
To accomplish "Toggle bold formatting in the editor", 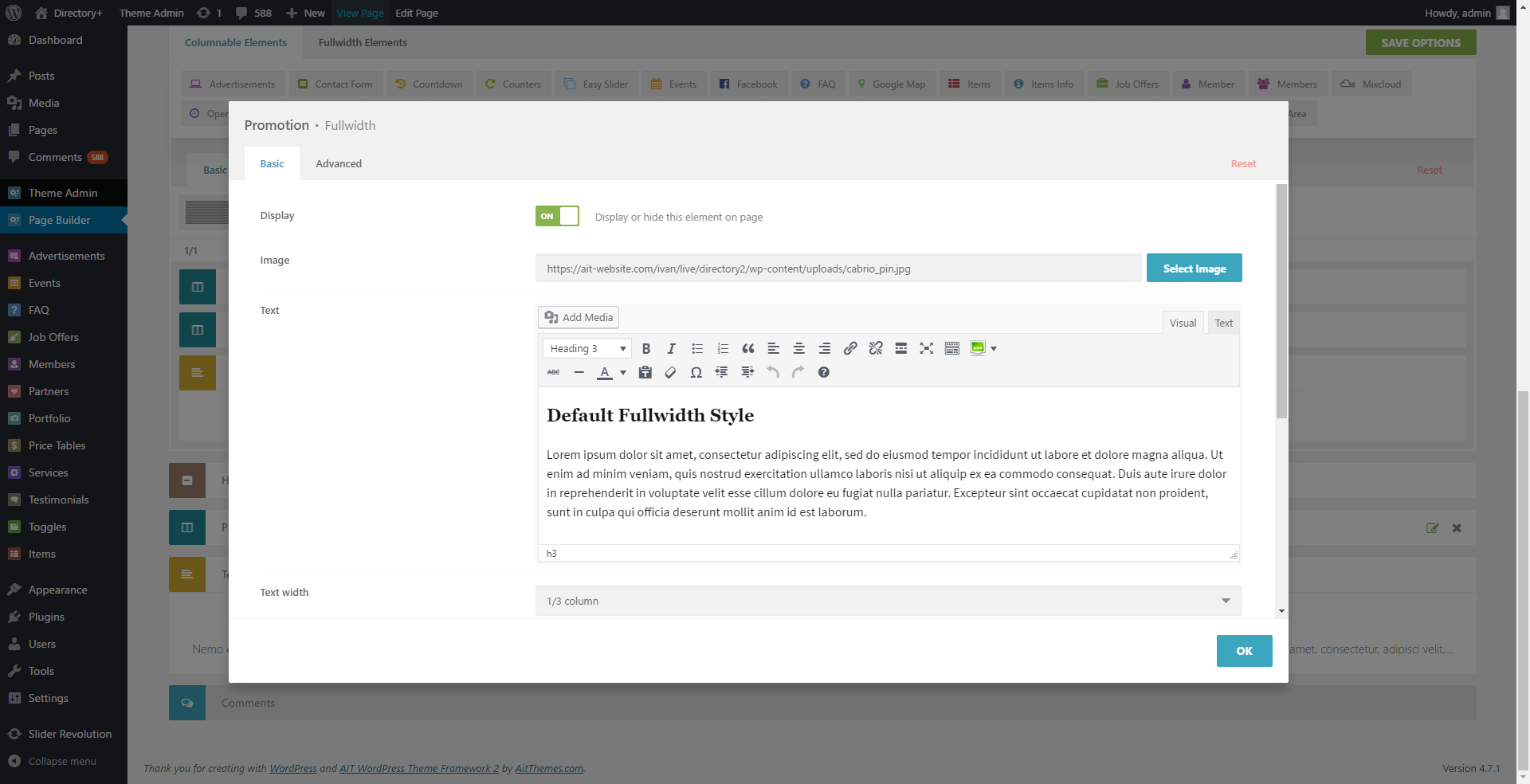I will pyautogui.click(x=646, y=348).
